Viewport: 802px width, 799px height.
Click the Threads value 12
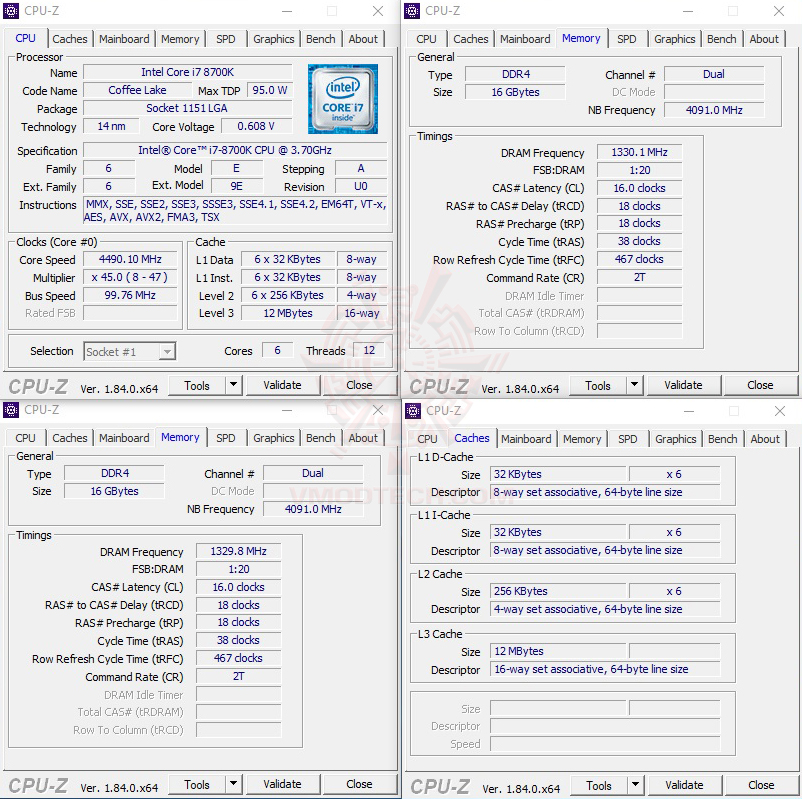click(x=369, y=350)
